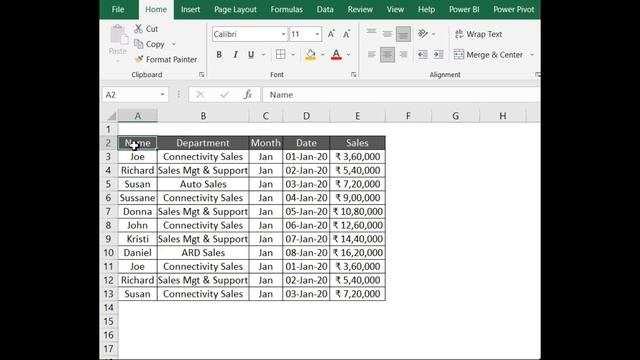Select cell containing ARD Sales
Image resolution: width=640 pixels, height=360 pixels.
pyautogui.click(x=203, y=253)
